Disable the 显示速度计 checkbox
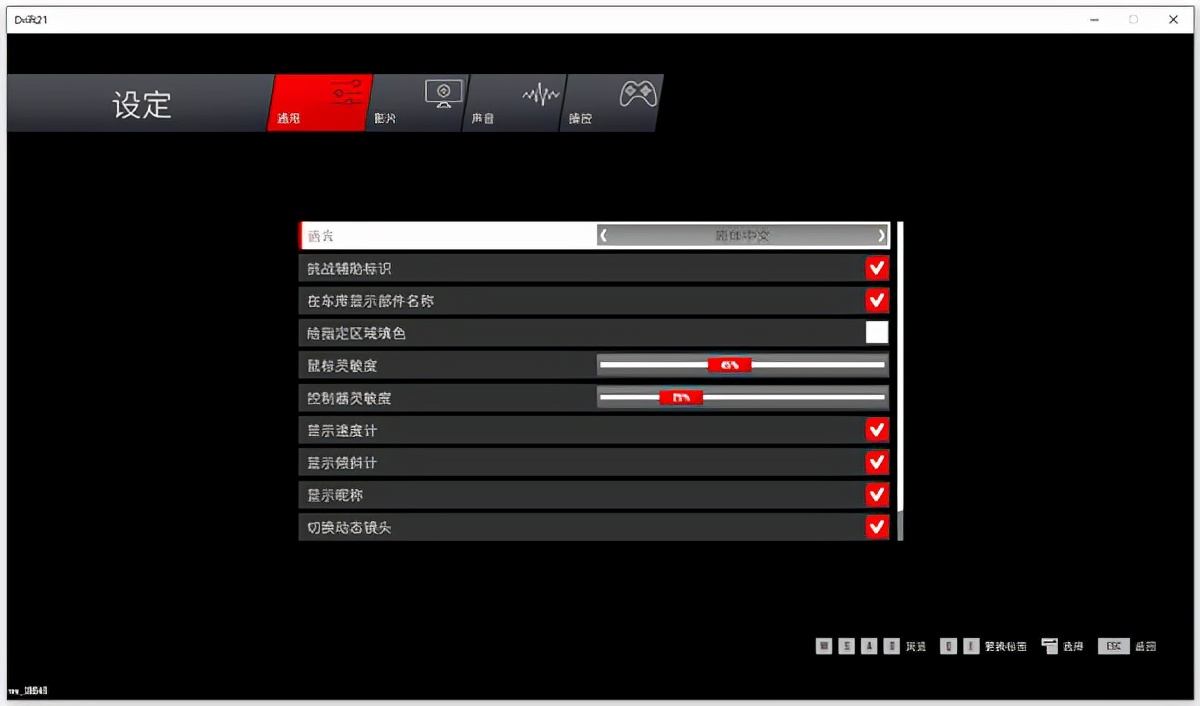The height and width of the screenshot is (706, 1200). pos(877,429)
